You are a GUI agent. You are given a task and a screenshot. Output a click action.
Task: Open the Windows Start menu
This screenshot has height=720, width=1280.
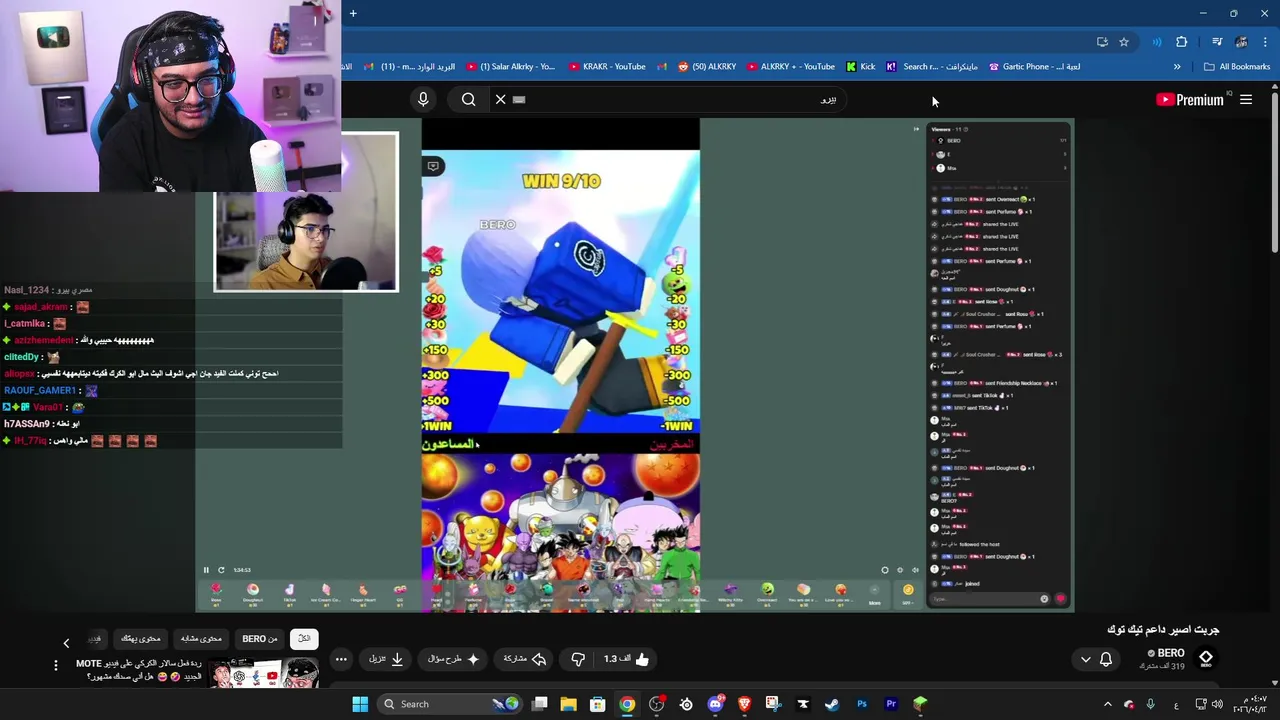(x=360, y=704)
